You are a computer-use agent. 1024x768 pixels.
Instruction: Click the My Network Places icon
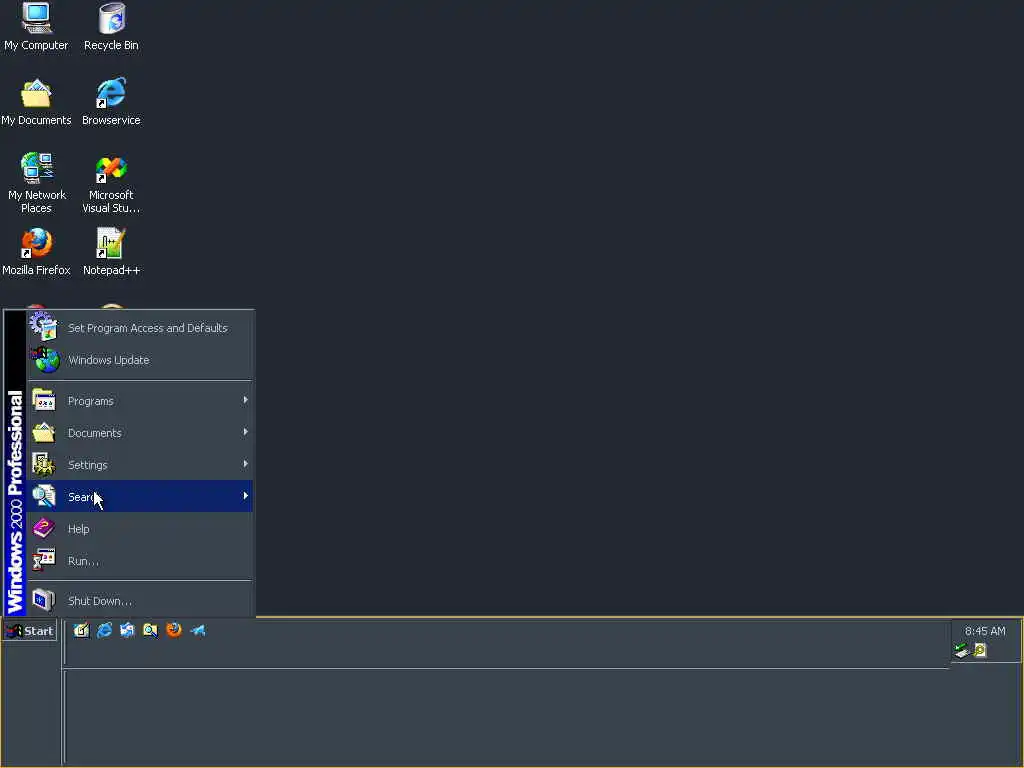[x=37, y=183]
